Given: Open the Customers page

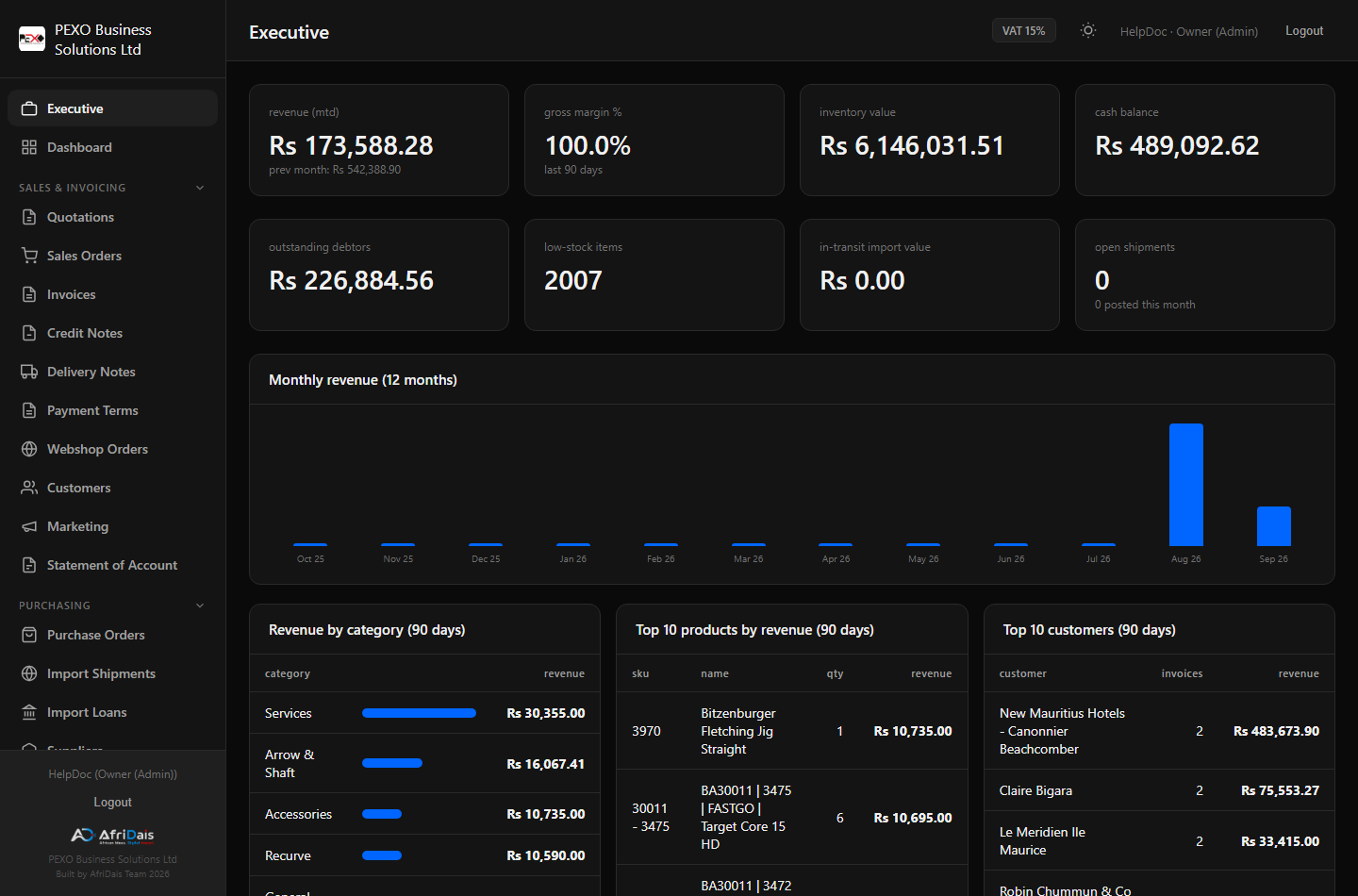Looking at the screenshot, I should tap(112, 488).
